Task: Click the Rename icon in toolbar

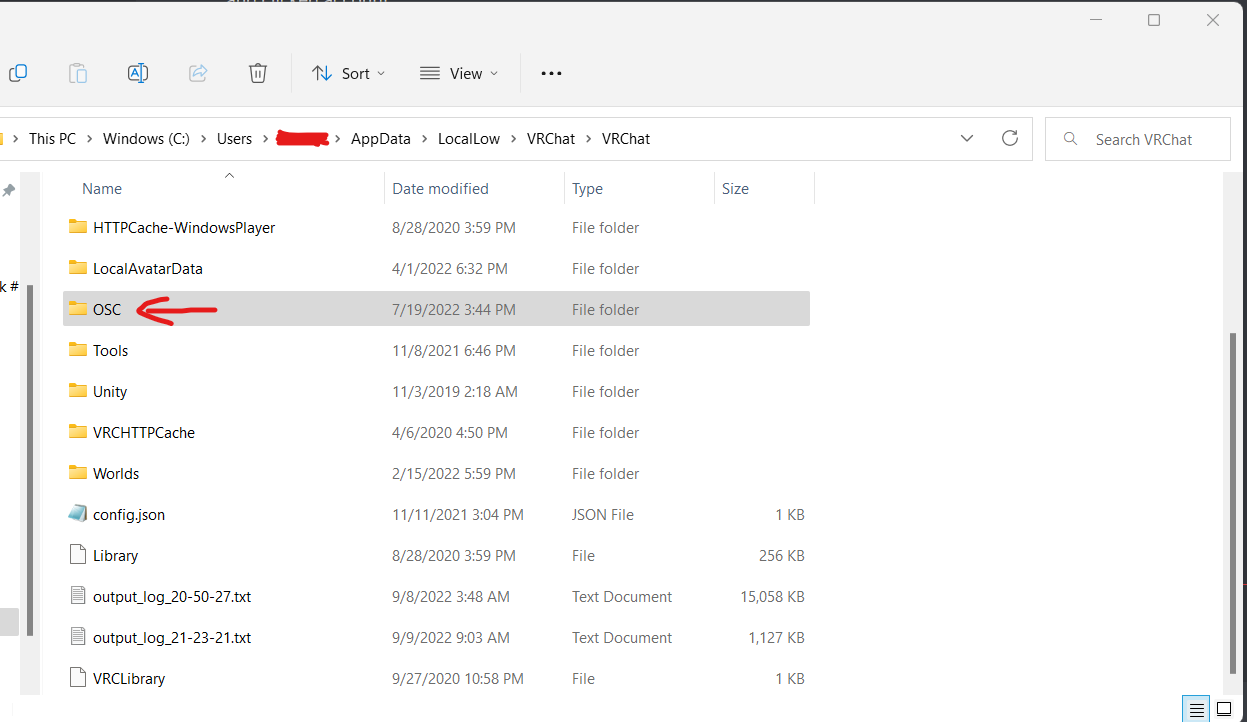Action: 138,73
